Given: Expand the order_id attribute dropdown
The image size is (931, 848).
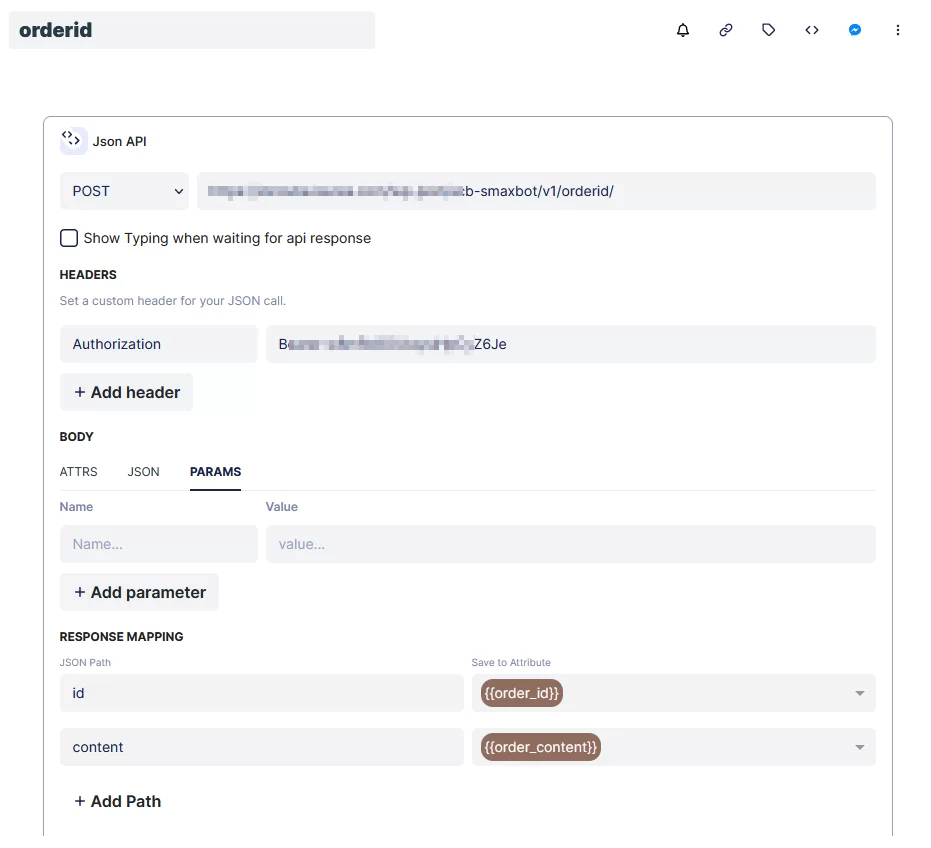Looking at the screenshot, I should tap(859, 693).
